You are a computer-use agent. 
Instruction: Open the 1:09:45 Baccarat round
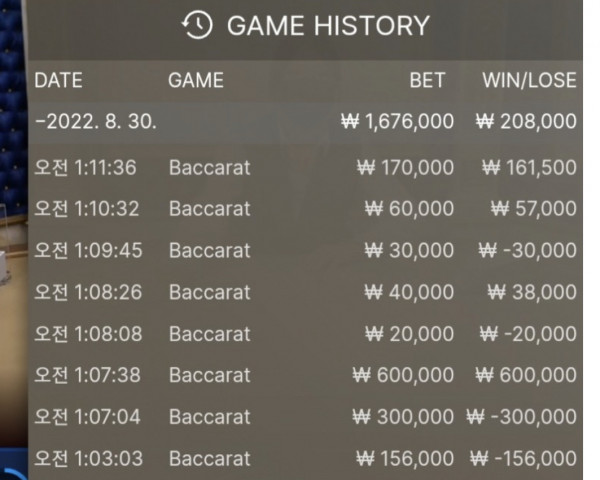209,250
